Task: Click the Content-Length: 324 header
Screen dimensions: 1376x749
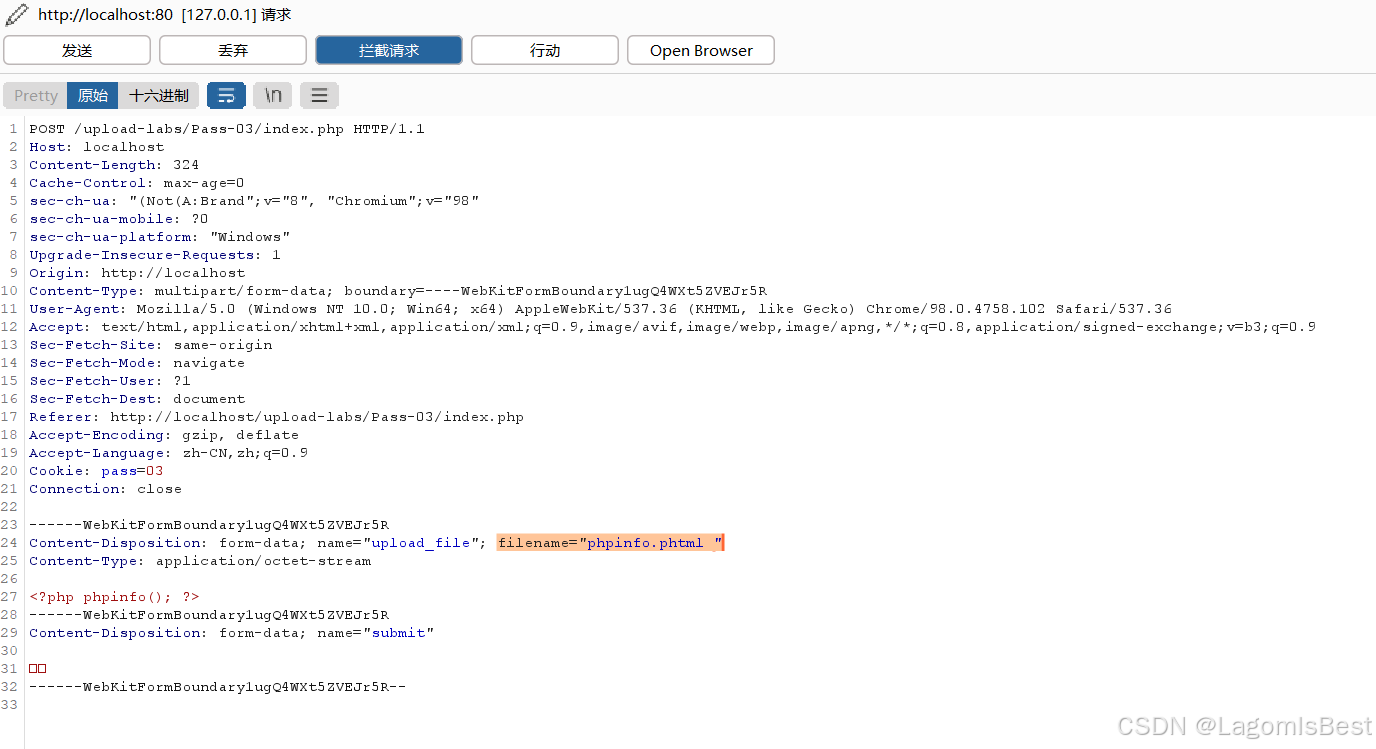Action: (x=114, y=165)
